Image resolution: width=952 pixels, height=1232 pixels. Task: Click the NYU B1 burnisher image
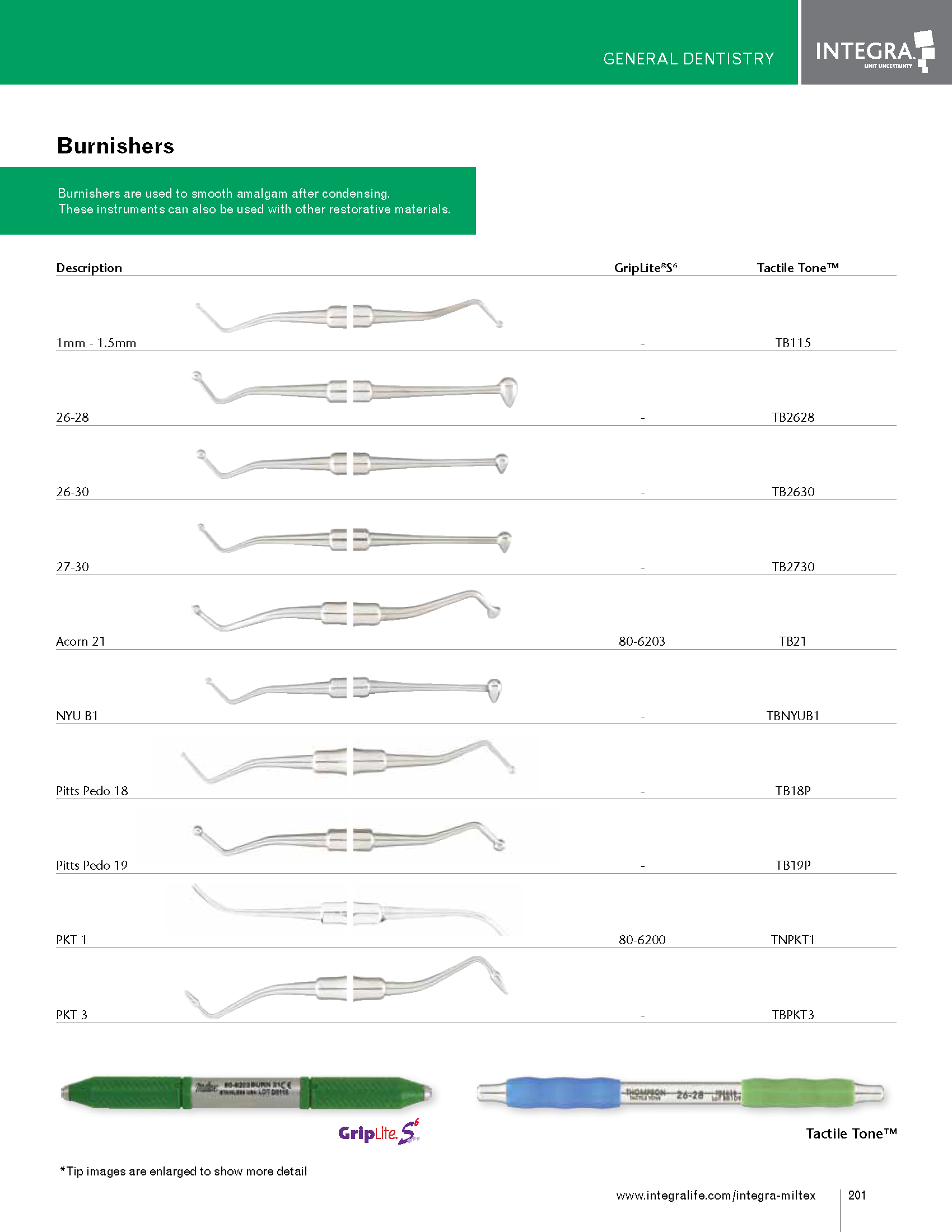(x=353, y=689)
